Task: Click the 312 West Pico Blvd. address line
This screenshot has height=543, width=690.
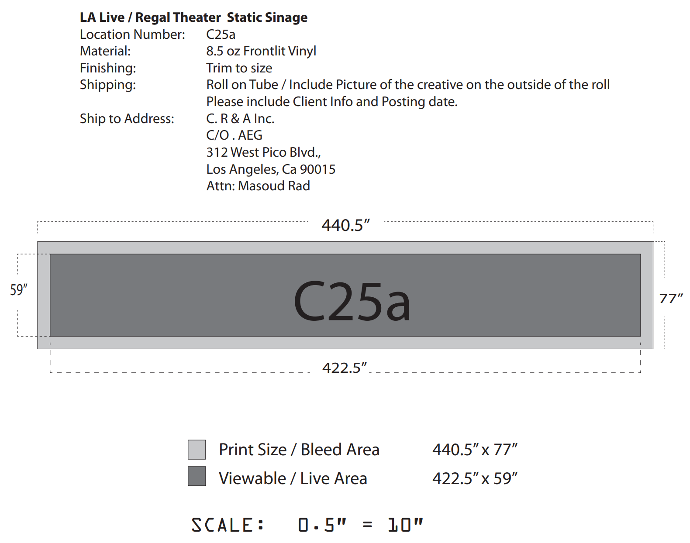Action: pyautogui.click(x=264, y=152)
